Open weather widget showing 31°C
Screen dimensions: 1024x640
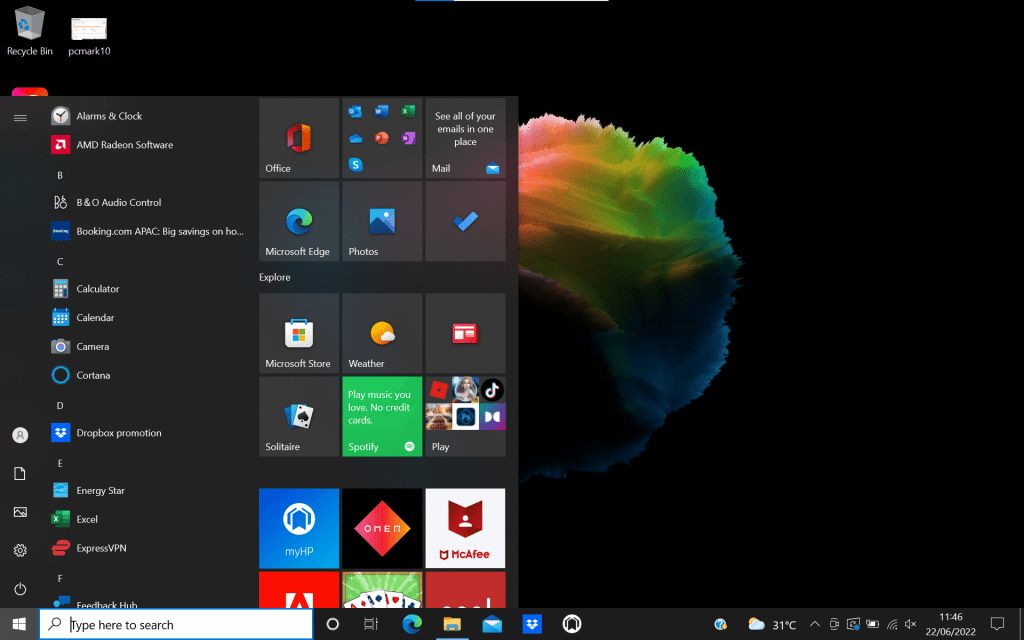coord(772,625)
